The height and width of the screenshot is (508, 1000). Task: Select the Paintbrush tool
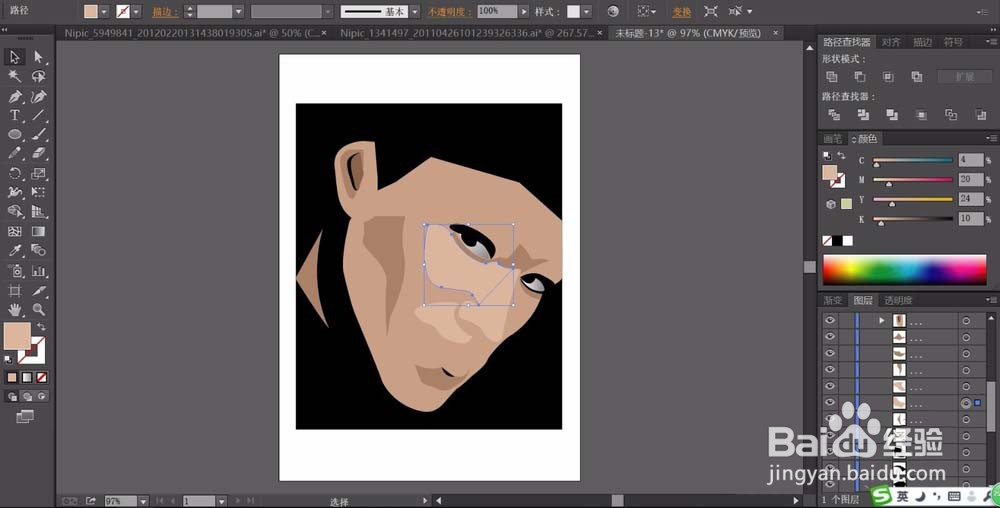pyautogui.click(x=38, y=134)
